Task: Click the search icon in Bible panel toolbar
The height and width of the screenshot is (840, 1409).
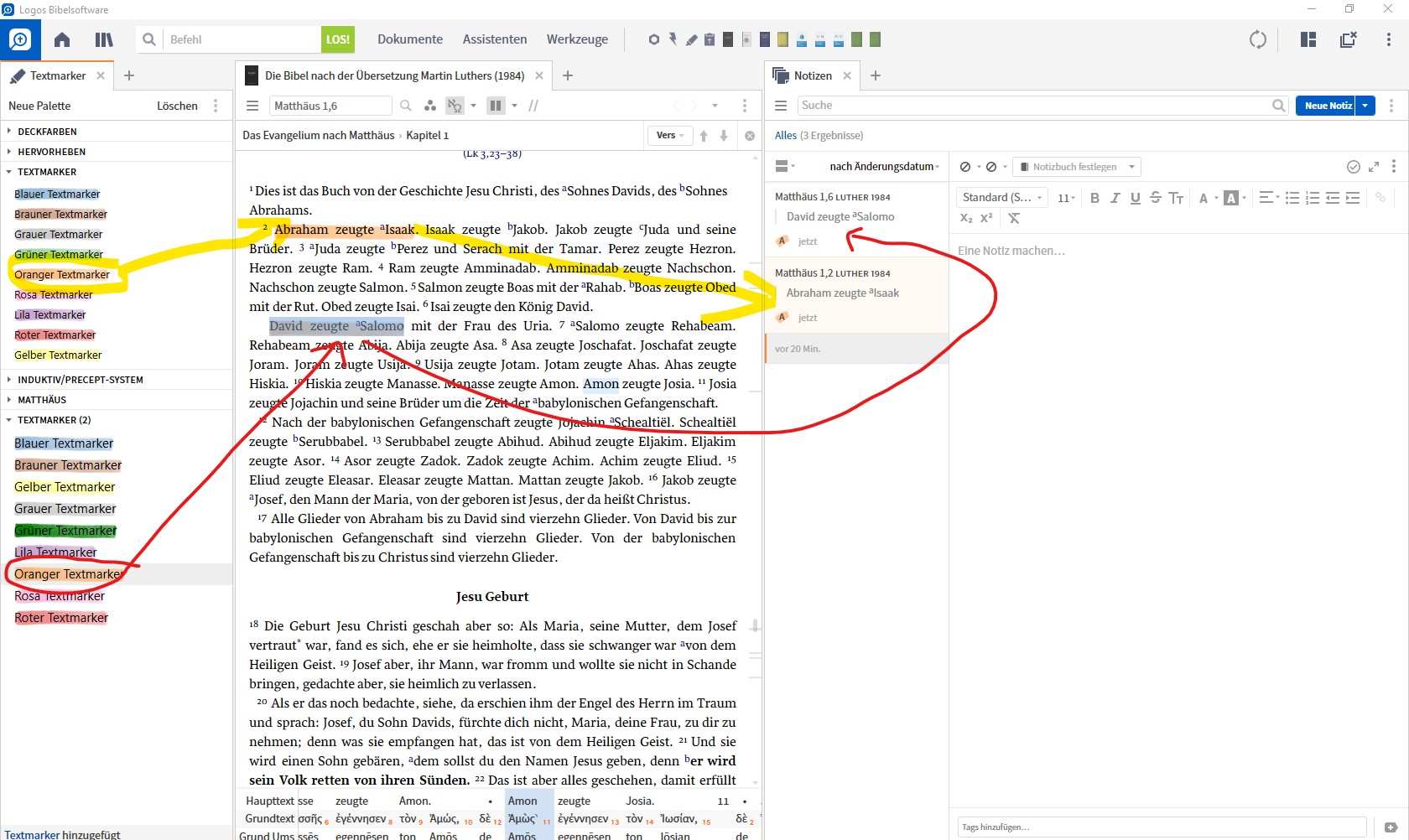Action: click(x=406, y=106)
